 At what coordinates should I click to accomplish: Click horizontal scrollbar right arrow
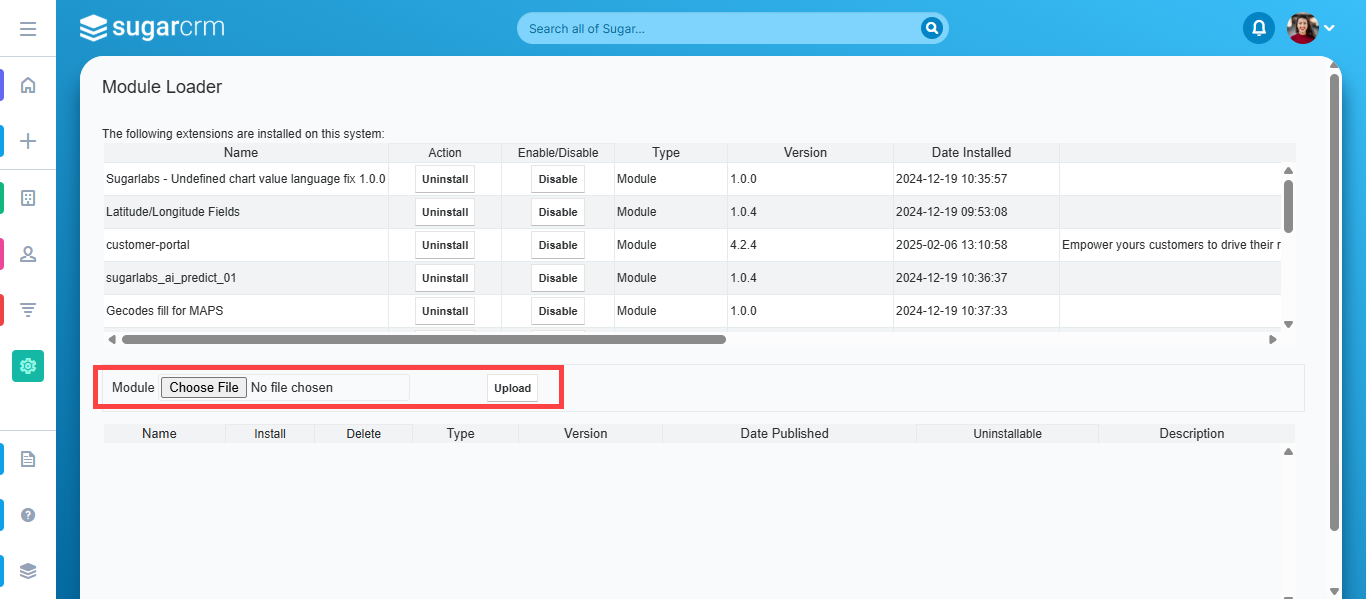tap(1273, 340)
